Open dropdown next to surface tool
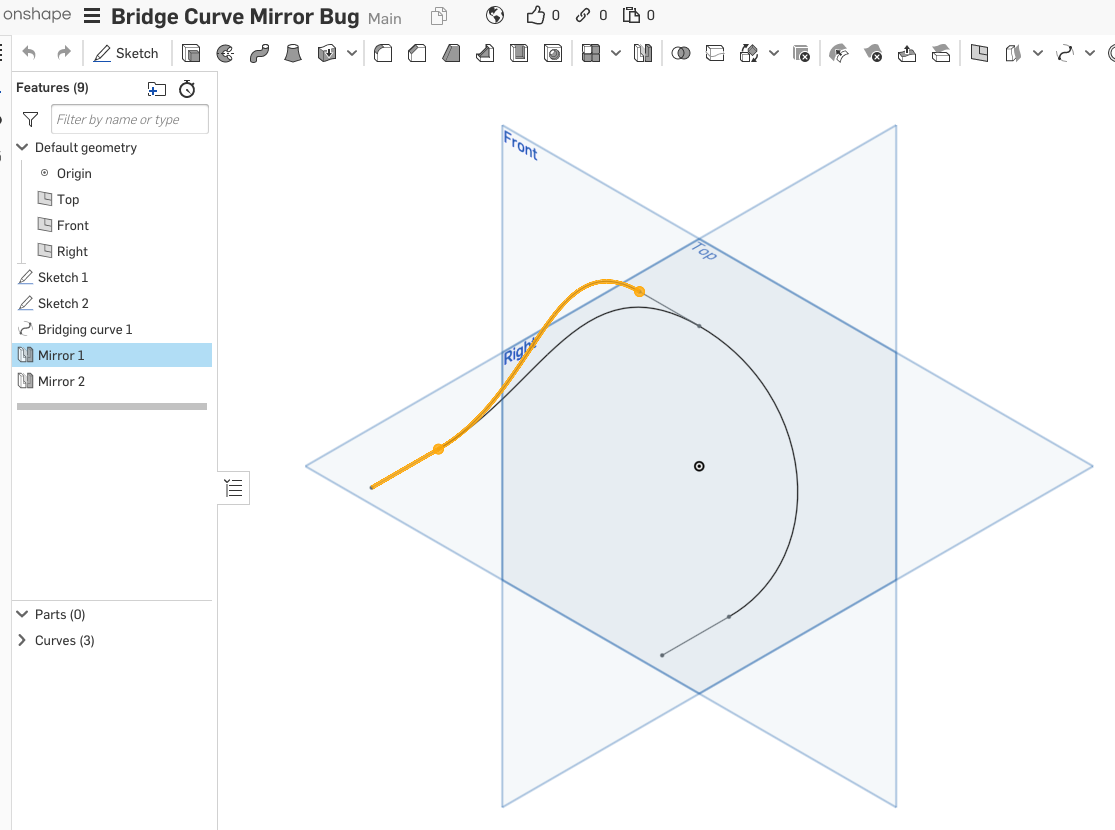Viewport: 1115px width, 830px height. 1038,53
